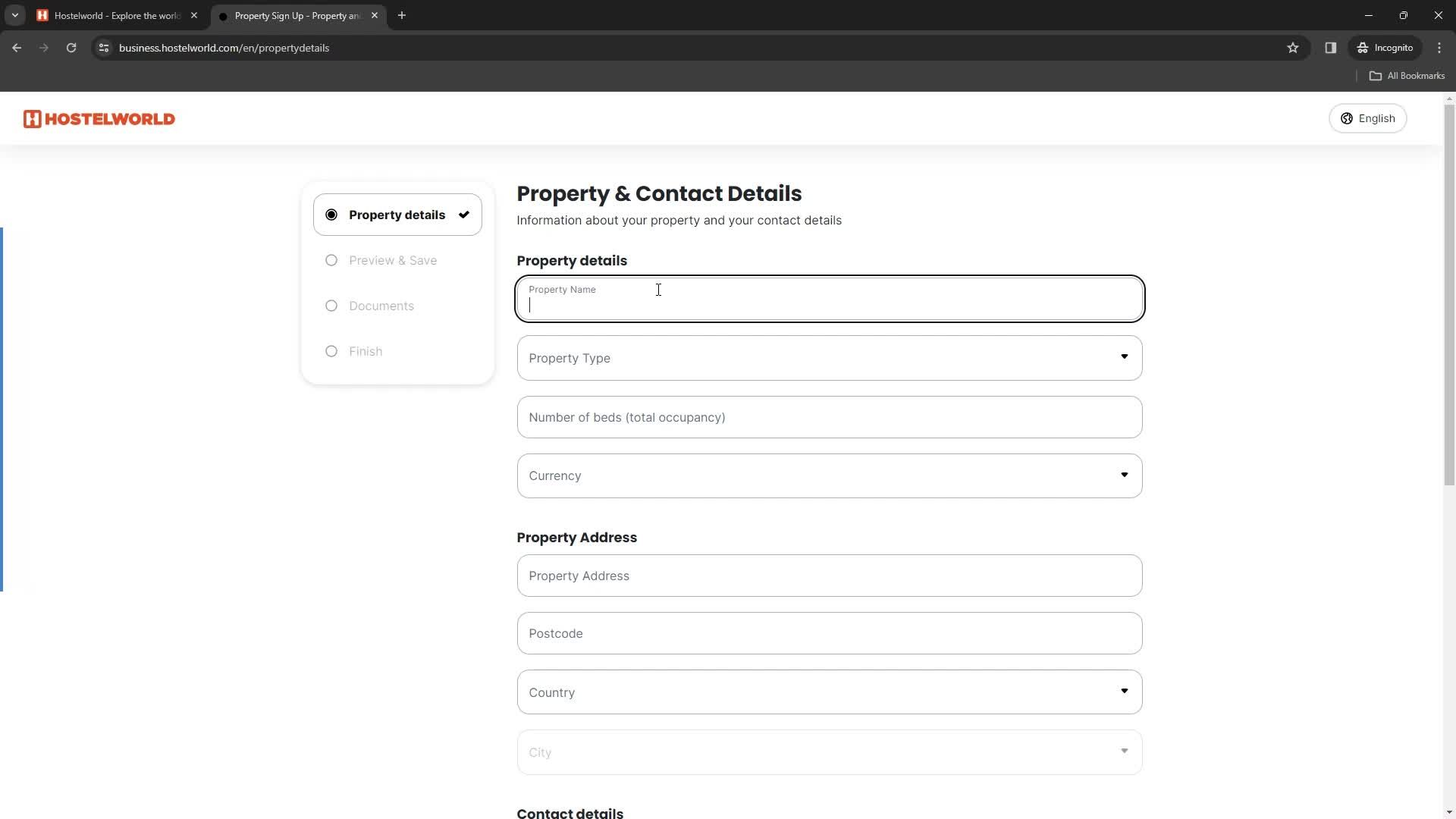The image size is (1456, 819).
Task: Click the Preview & Save step link
Action: pyautogui.click(x=394, y=260)
